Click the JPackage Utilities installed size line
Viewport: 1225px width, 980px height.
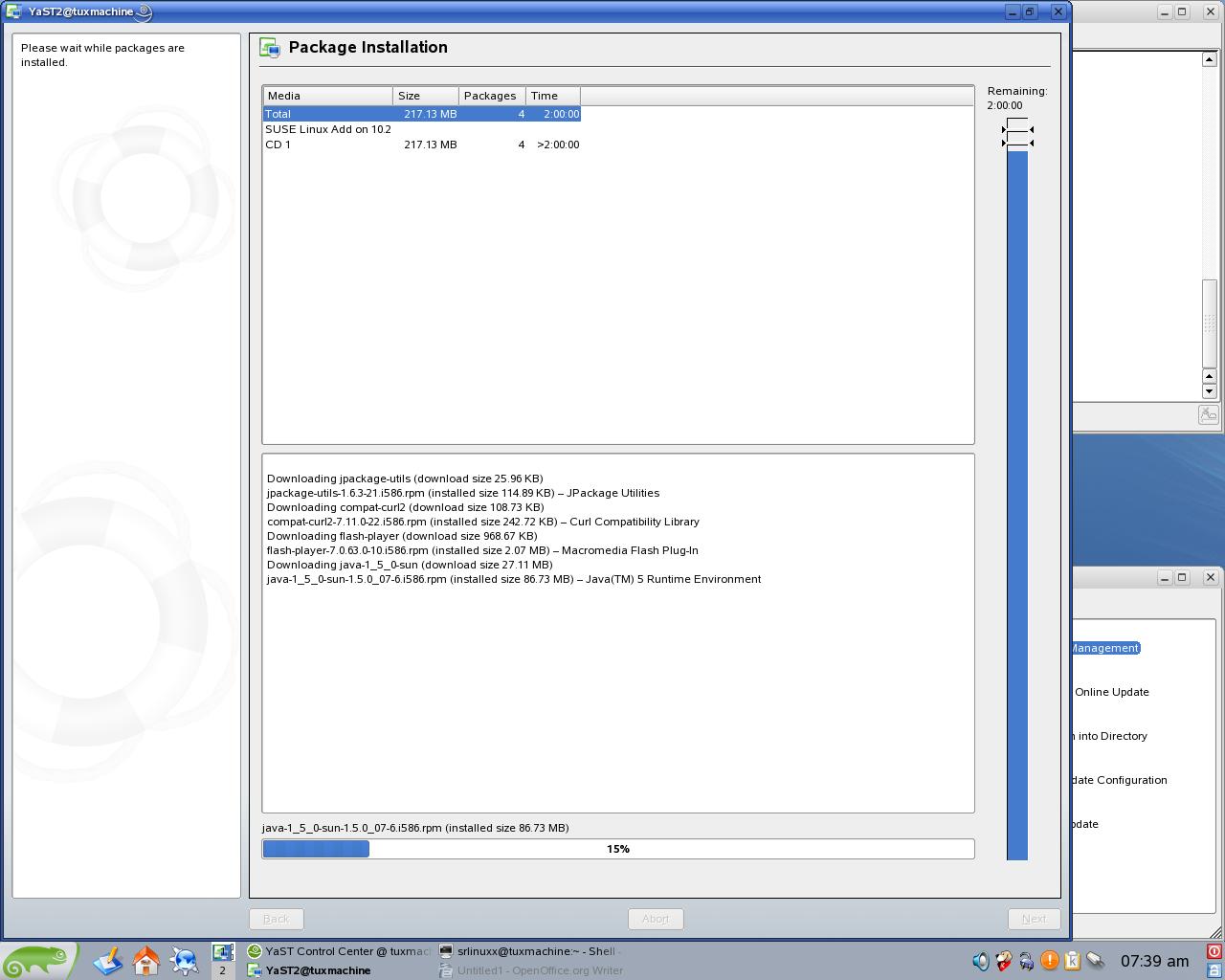pyautogui.click(x=463, y=493)
